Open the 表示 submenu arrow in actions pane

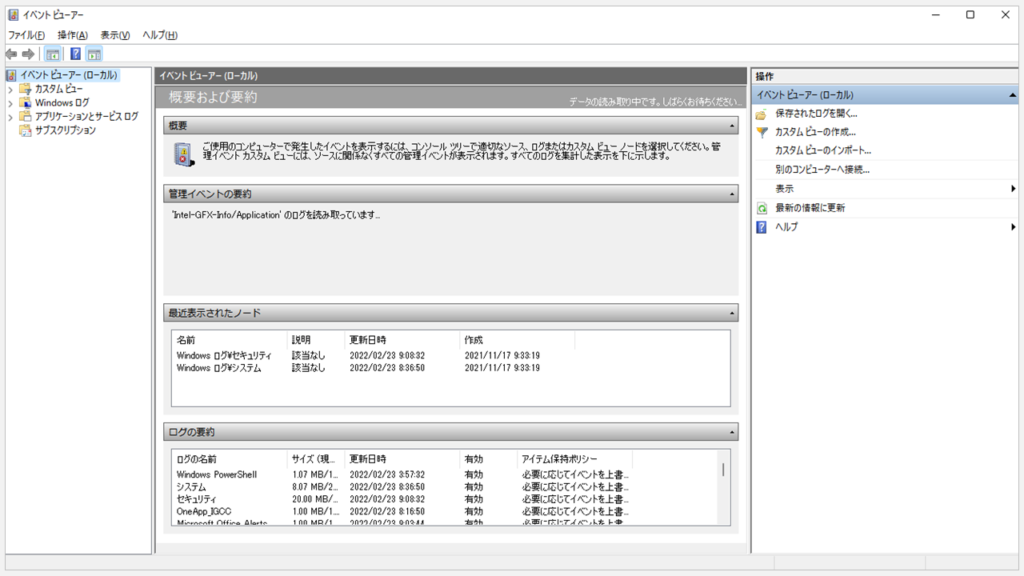(1012, 189)
